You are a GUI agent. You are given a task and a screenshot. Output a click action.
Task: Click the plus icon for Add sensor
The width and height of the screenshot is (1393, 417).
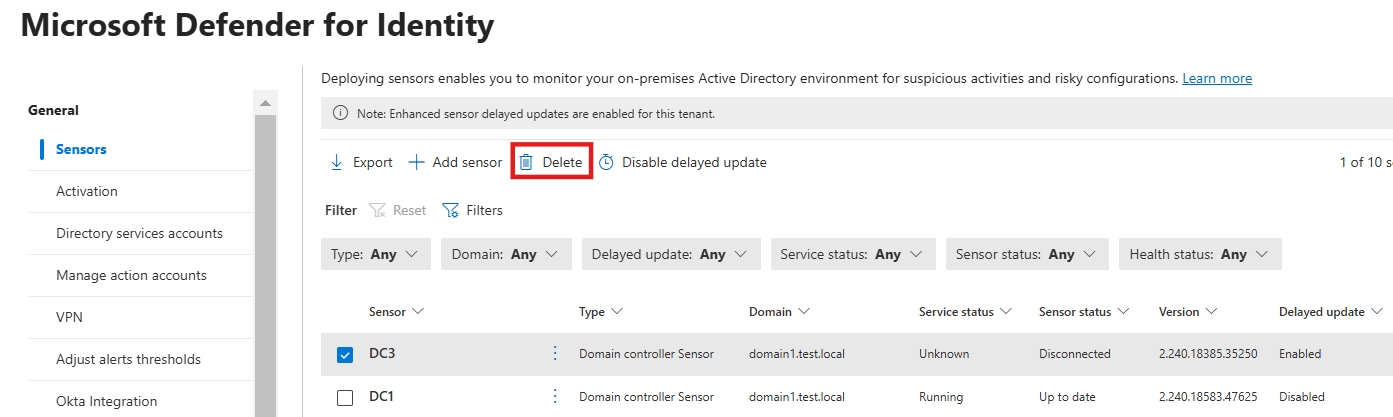coord(417,162)
